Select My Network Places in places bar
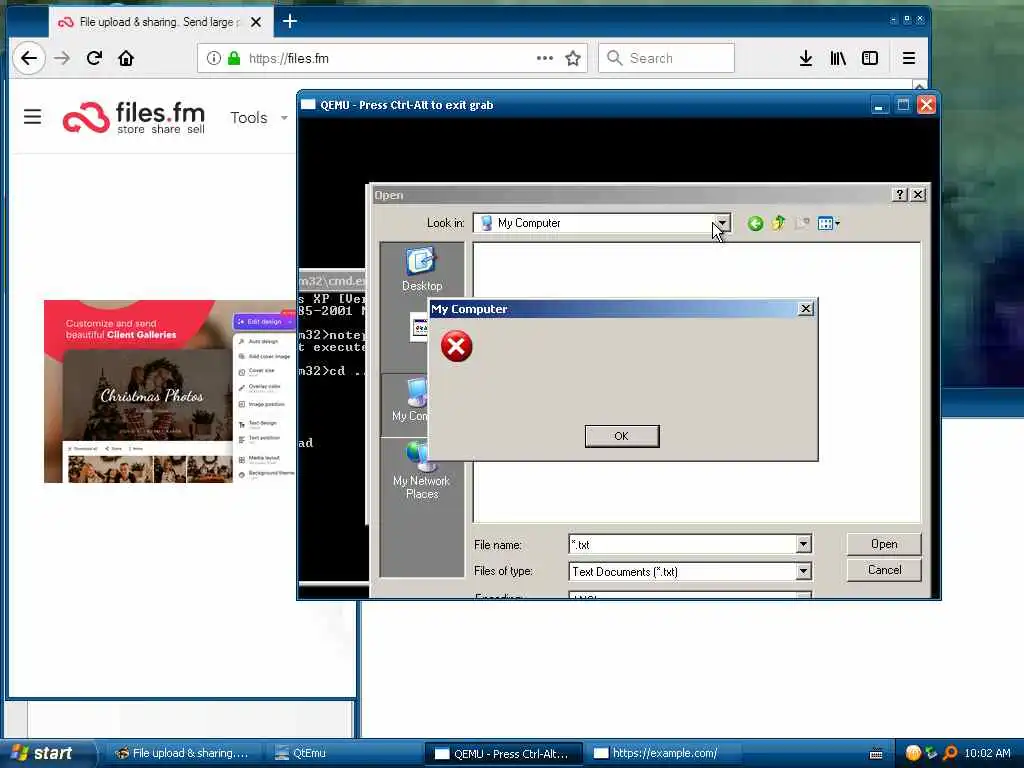This screenshot has width=1024, height=768. pyautogui.click(x=422, y=470)
